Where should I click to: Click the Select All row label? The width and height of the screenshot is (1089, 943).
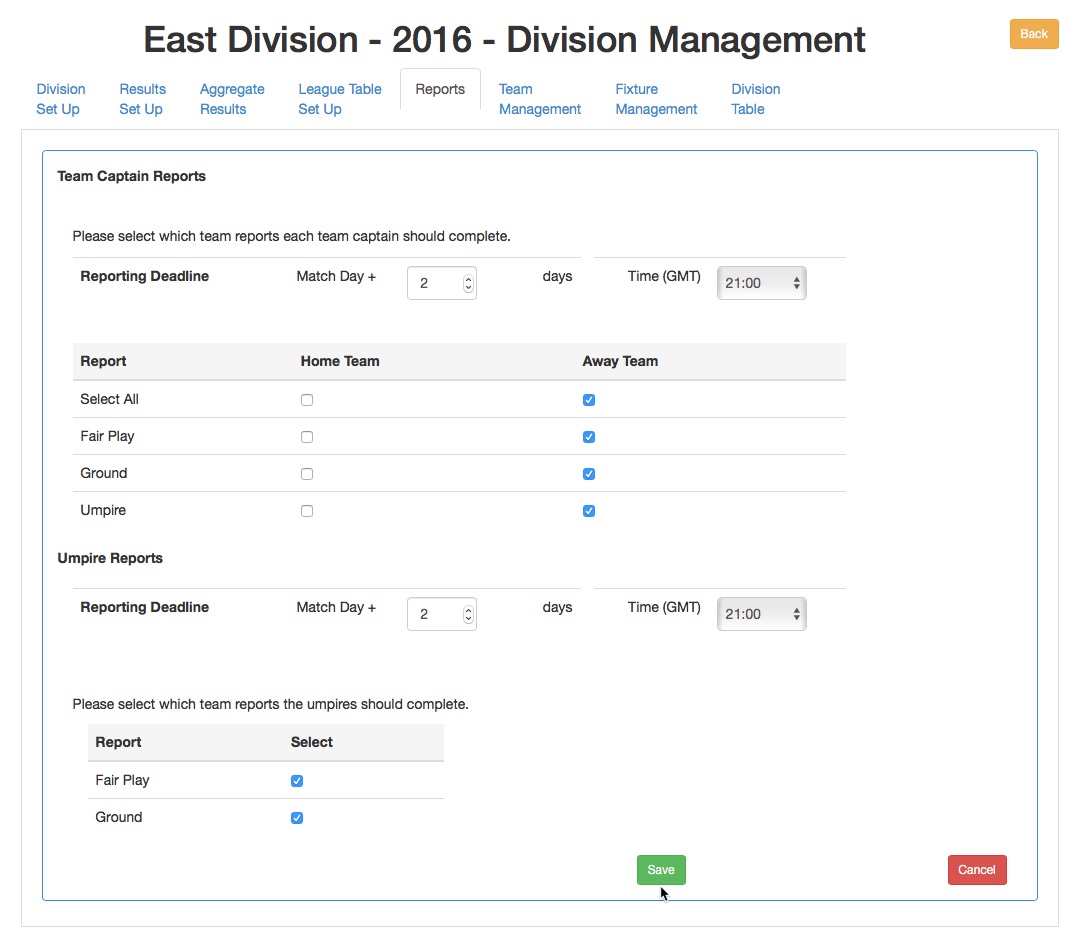point(109,399)
